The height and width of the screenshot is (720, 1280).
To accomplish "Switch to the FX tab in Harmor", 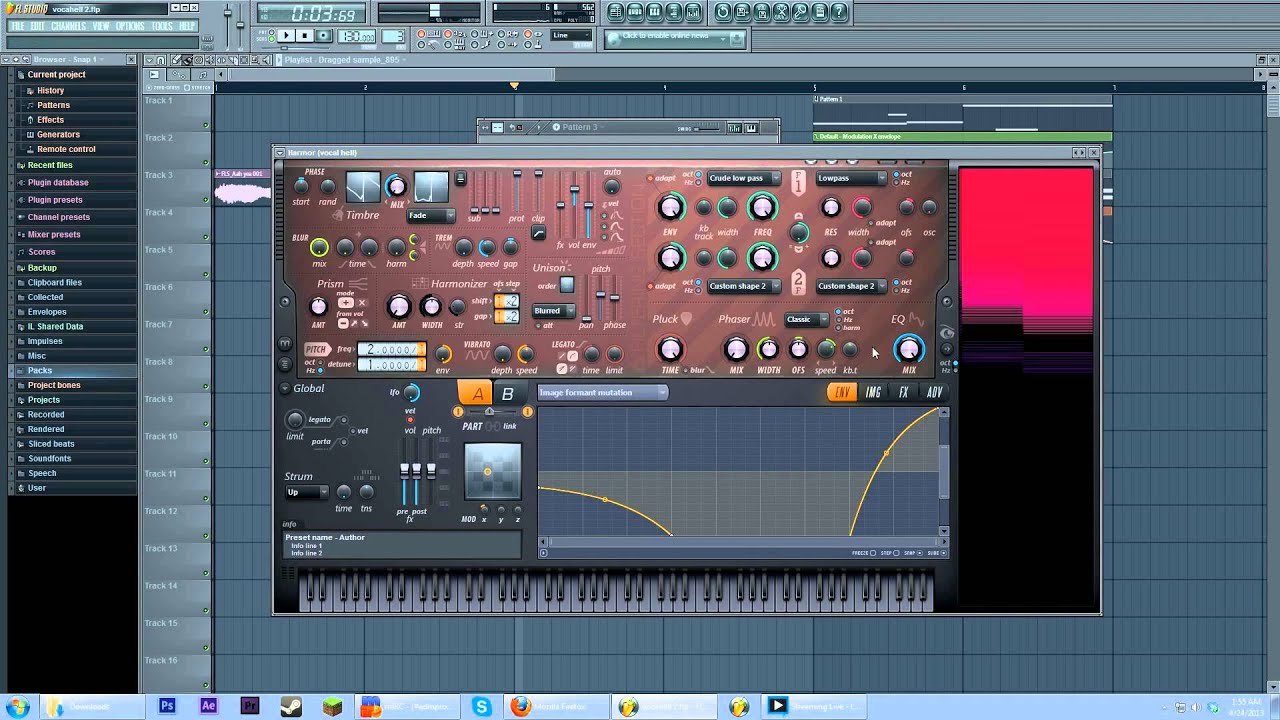I will [903, 393].
